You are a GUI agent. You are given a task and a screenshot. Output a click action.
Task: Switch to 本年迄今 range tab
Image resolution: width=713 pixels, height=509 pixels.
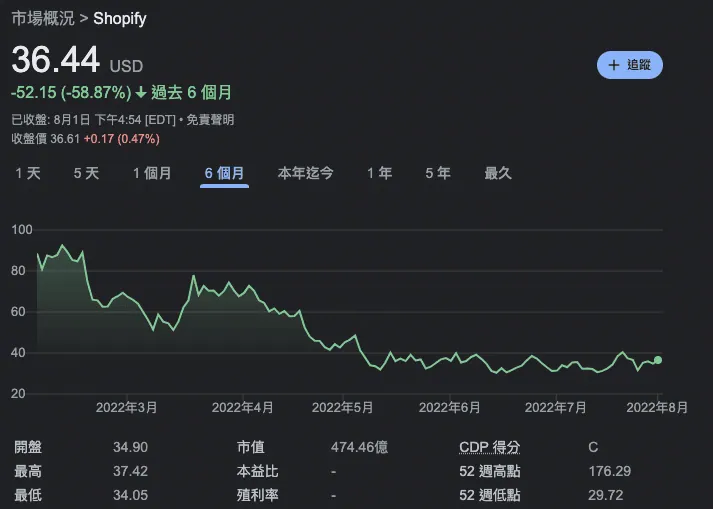pyautogui.click(x=306, y=173)
